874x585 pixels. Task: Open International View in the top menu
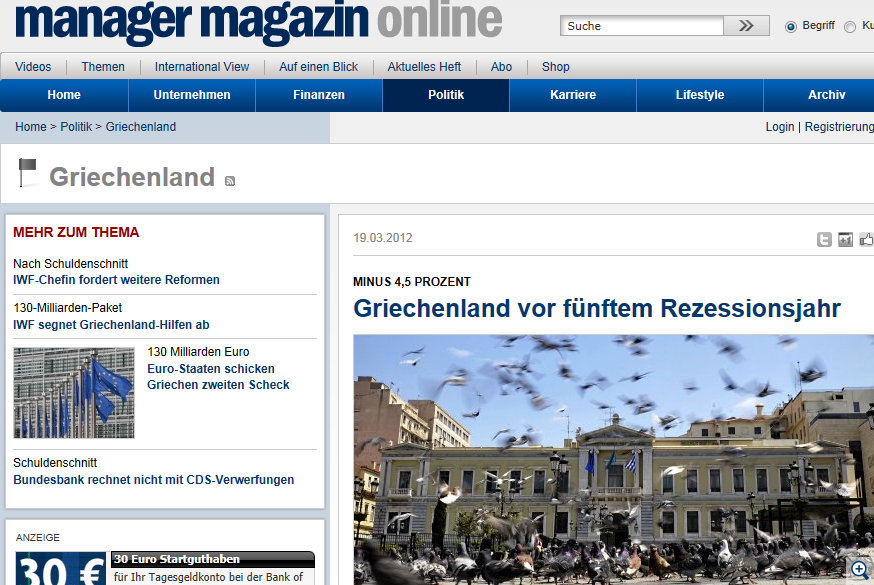pyautogui.click(x=202, y=67)
